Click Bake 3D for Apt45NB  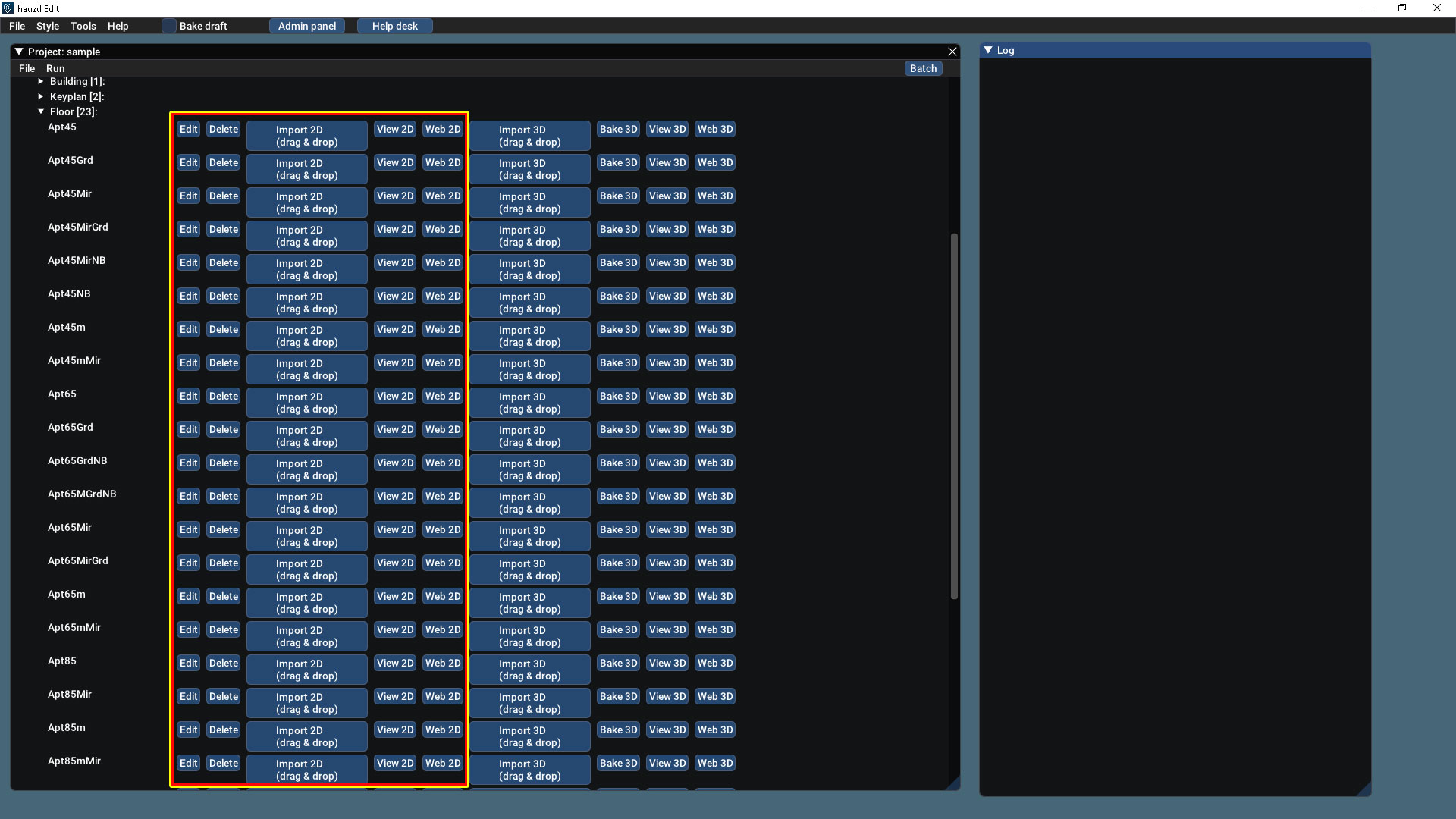pyautogui.click(x=618, y=296)
